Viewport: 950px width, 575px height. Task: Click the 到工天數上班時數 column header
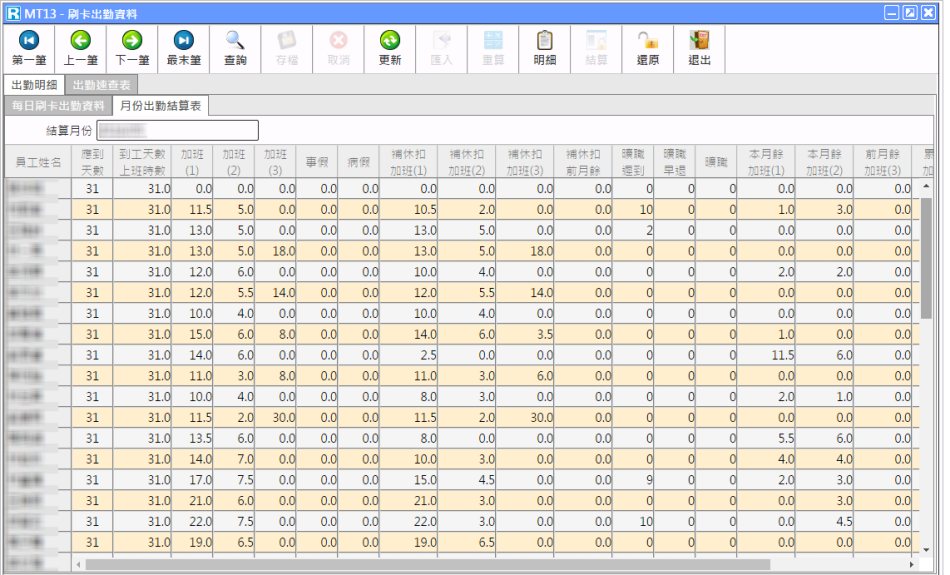point(142,162)
